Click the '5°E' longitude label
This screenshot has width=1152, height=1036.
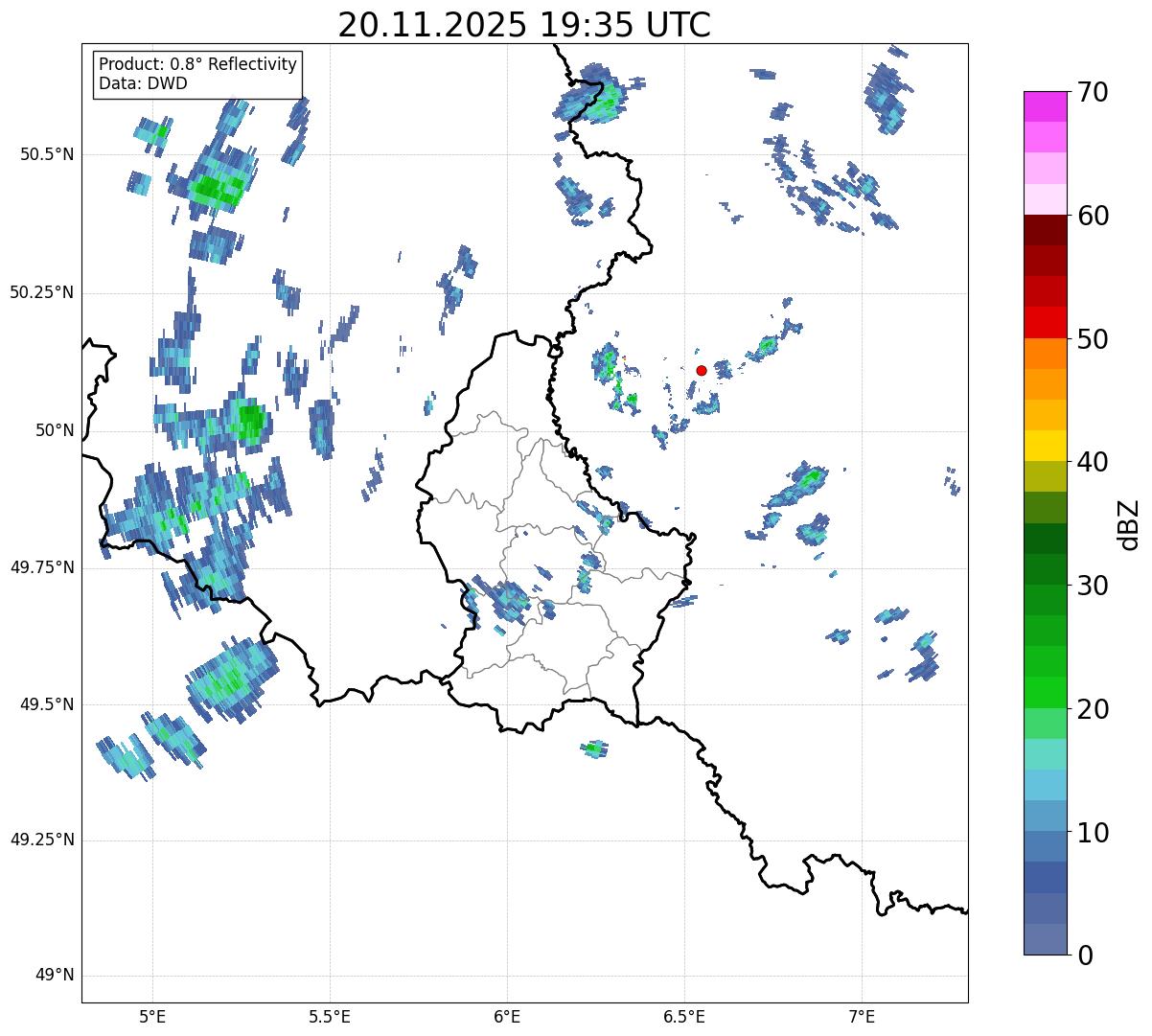point(152,1017)
